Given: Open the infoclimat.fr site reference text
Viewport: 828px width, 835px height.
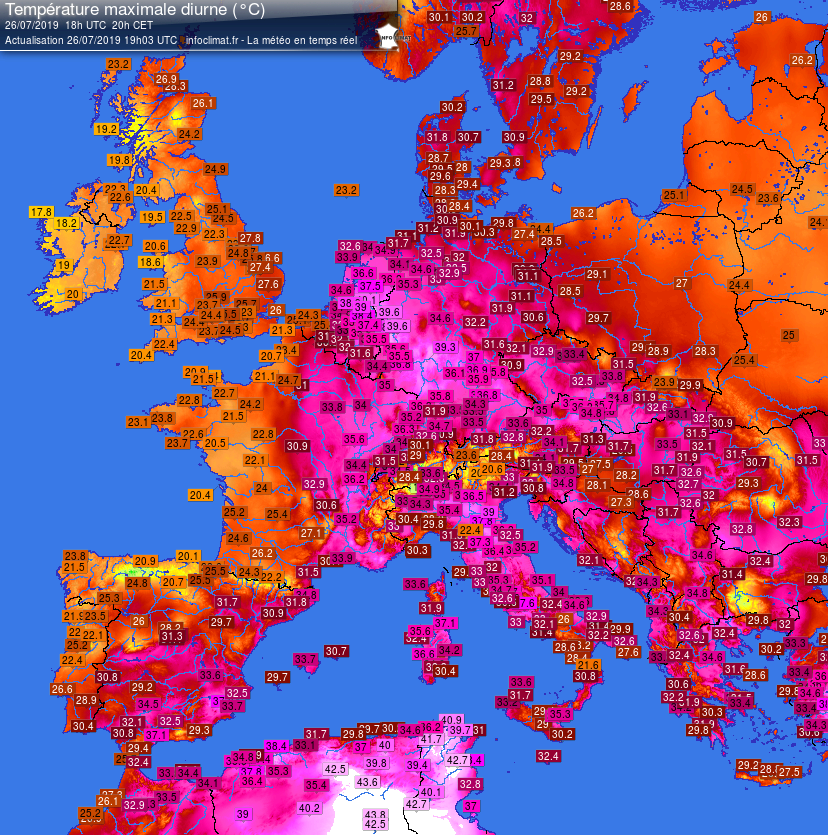Looking at the screenshot, I should tap(211, 40).
